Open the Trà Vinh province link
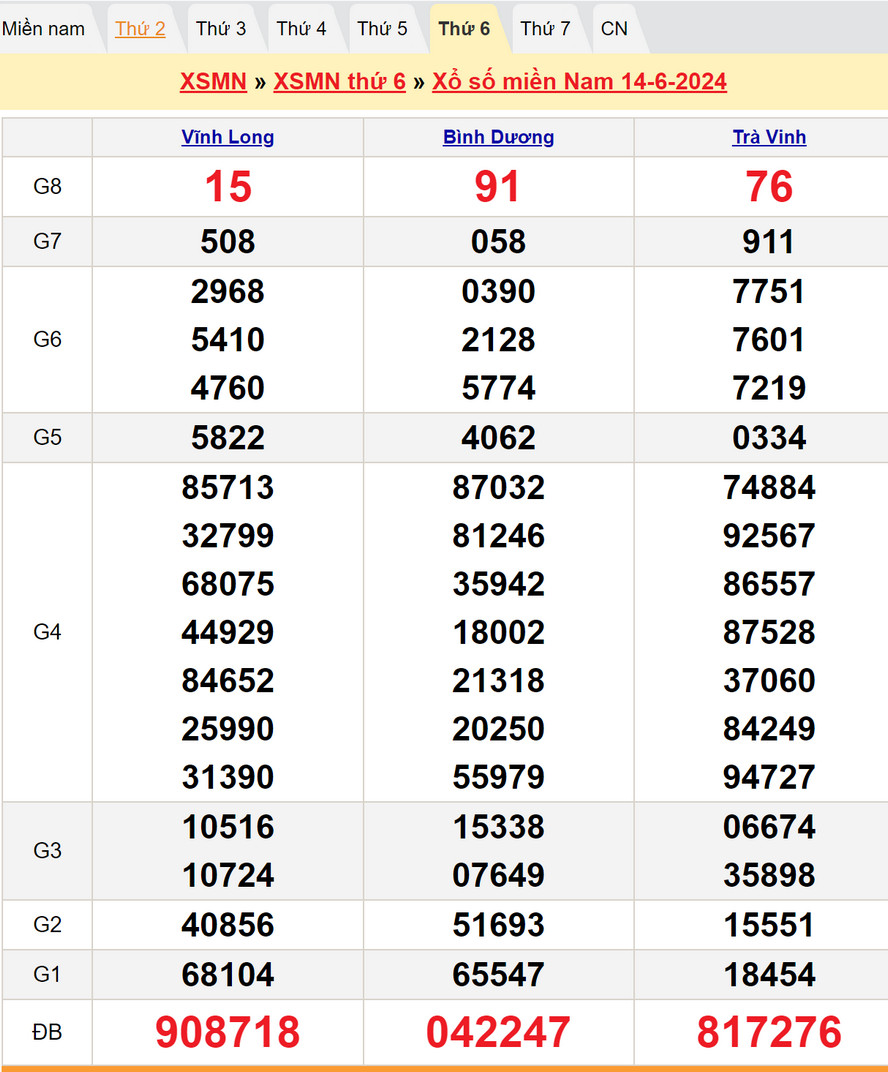The width and height of the screenshot is (888, 1072). (769, 138)
